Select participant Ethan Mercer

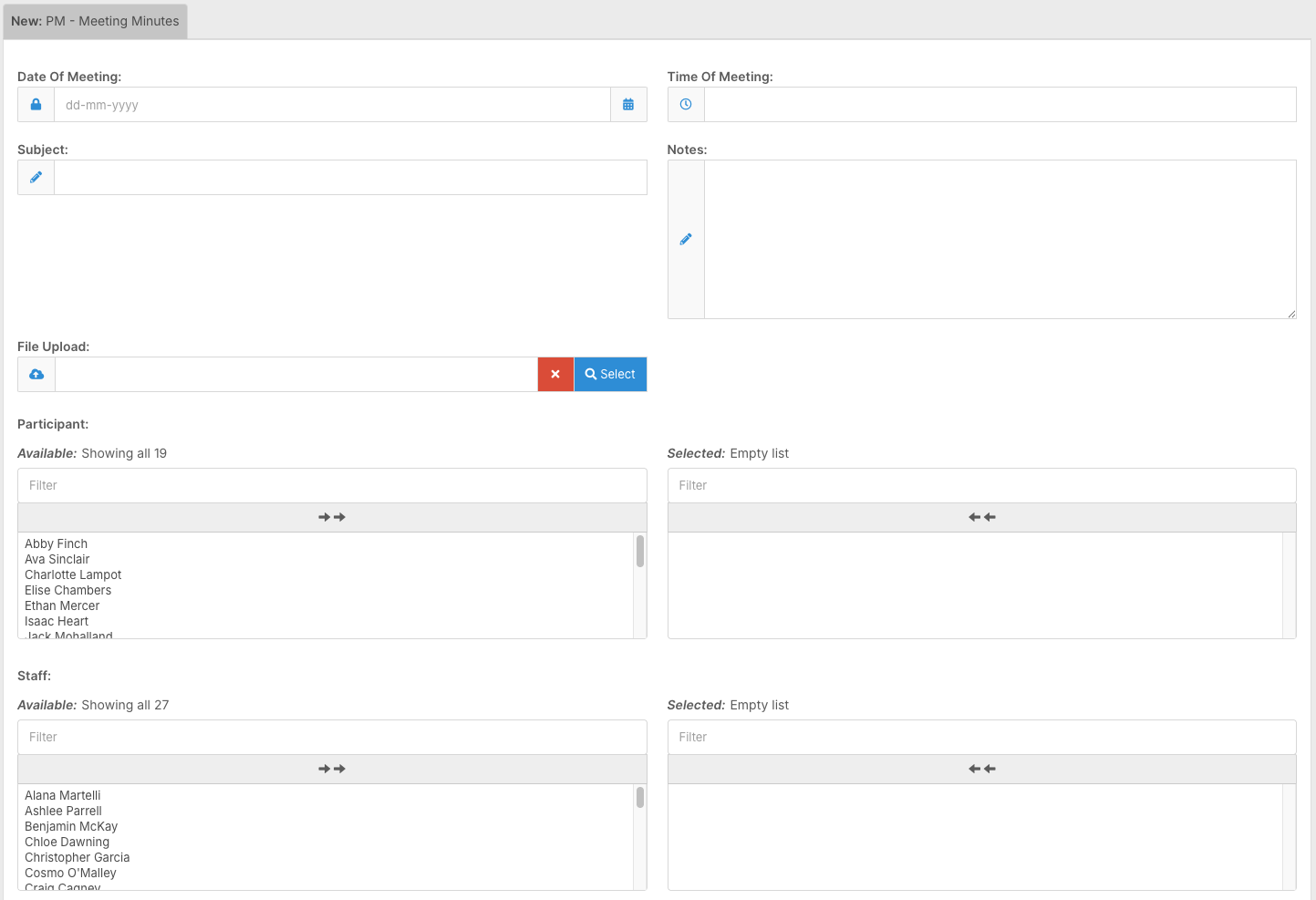click(x=62, y=606)
